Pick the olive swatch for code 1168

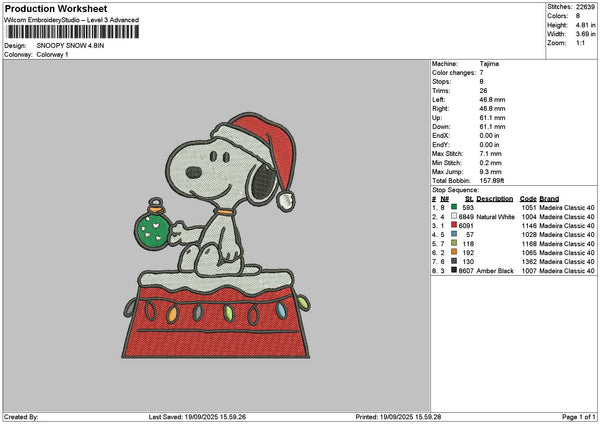tap(454, 243)
